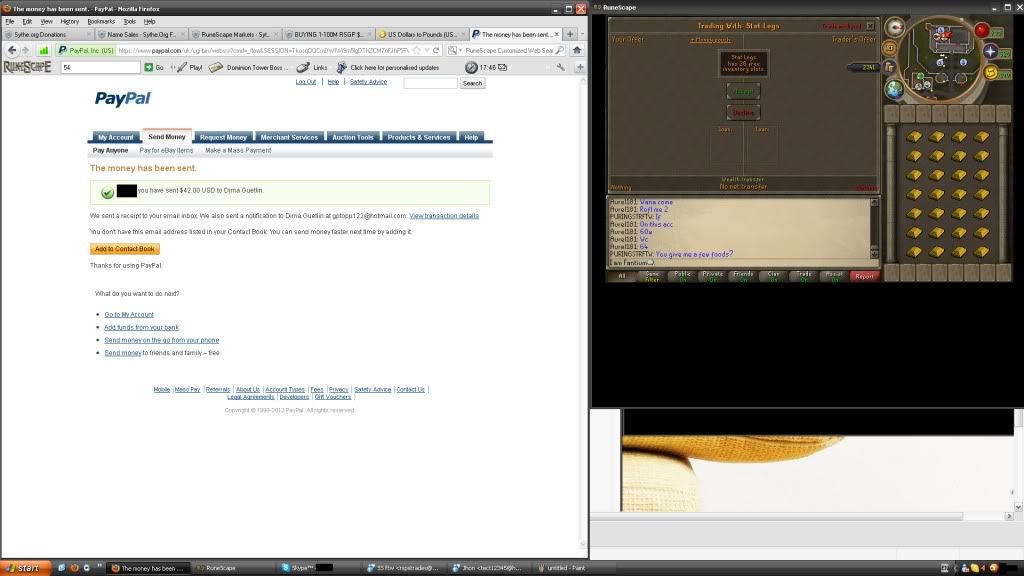Open a new browser tab with plus button

[570, 34]
